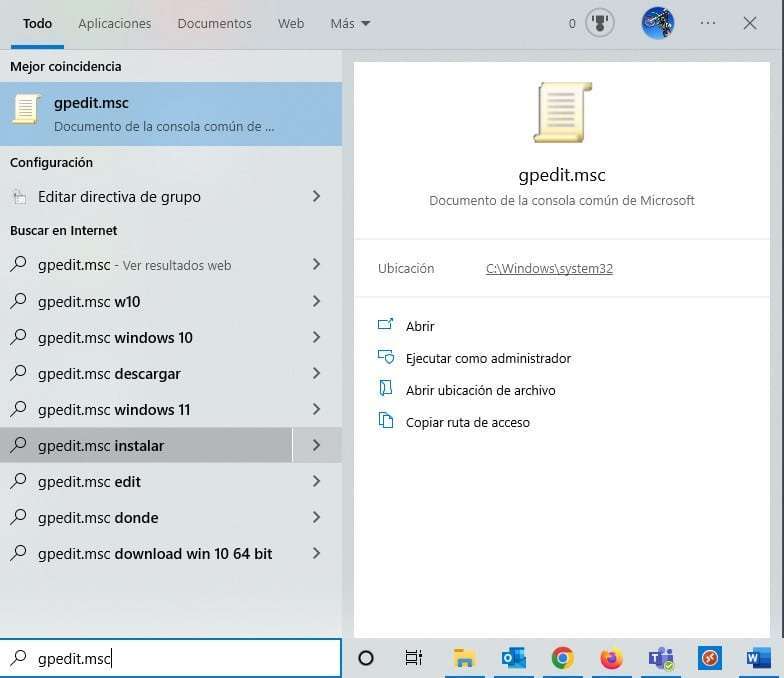Viewport: 784px width, 678px height.
Task: Choose Abrir ubicación de archivo
Action: point(480,390)
